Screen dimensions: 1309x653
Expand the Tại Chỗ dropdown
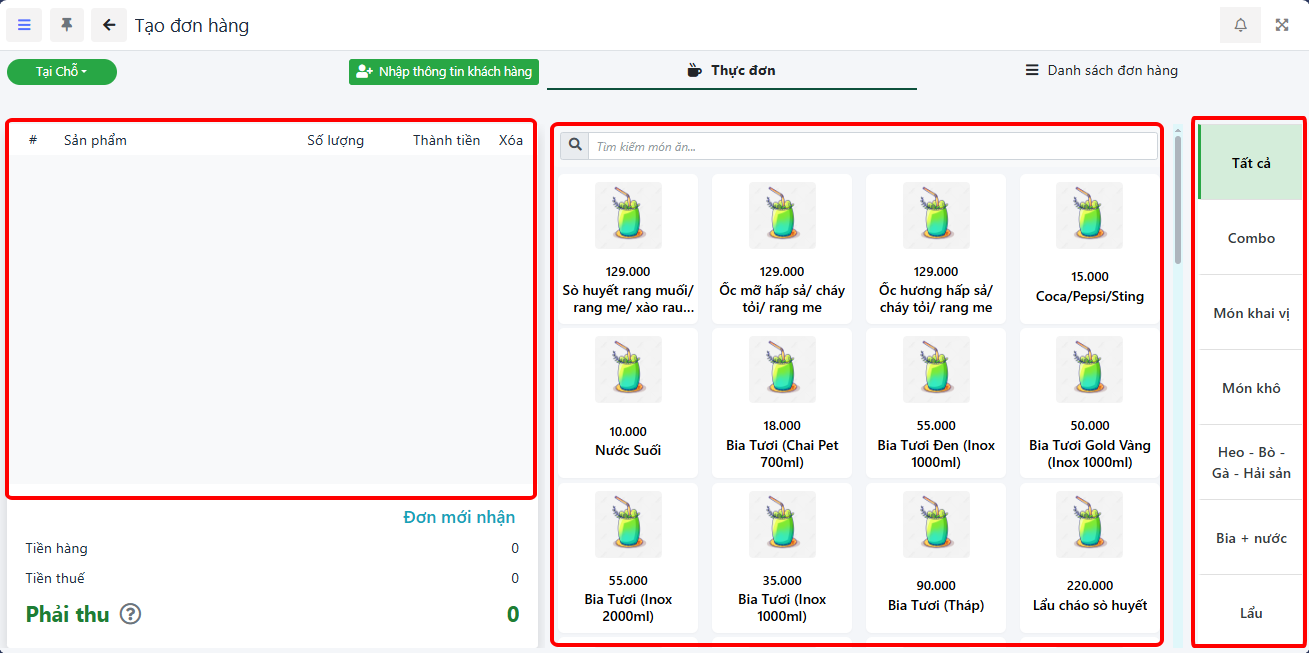tap(62, 72)
